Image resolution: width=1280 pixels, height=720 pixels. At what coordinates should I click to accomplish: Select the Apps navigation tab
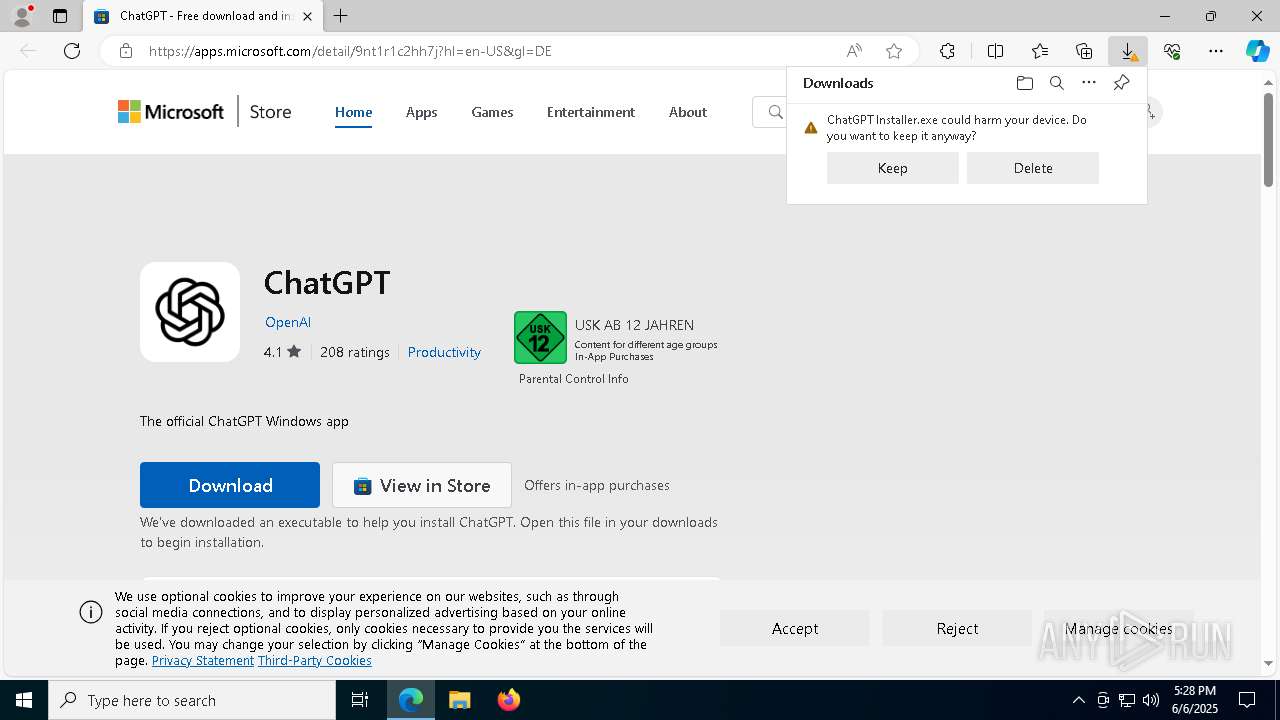421,112
